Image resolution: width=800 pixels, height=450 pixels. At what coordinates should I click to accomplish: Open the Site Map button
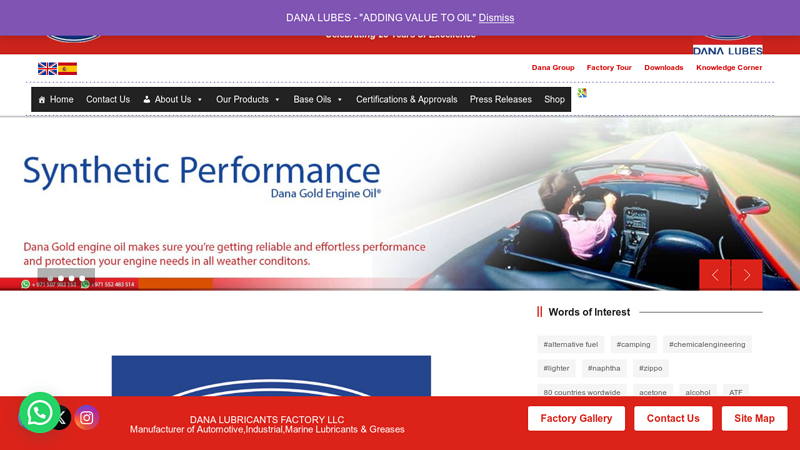754,418
